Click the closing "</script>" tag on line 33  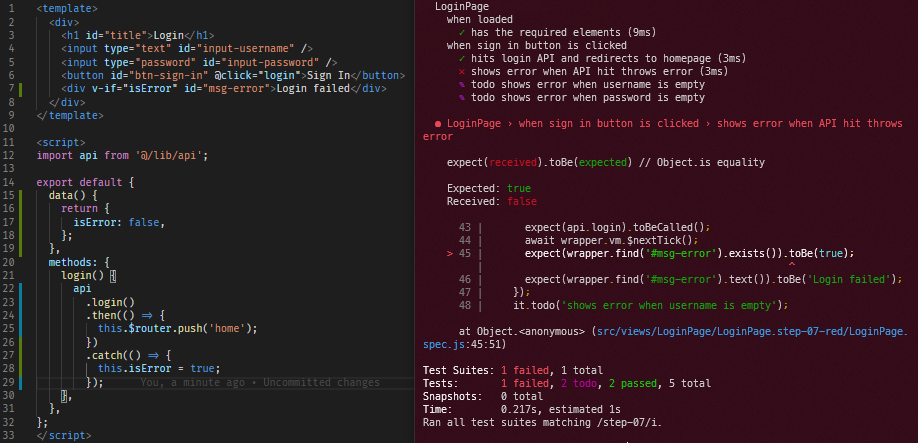click(x=64, y=435)
